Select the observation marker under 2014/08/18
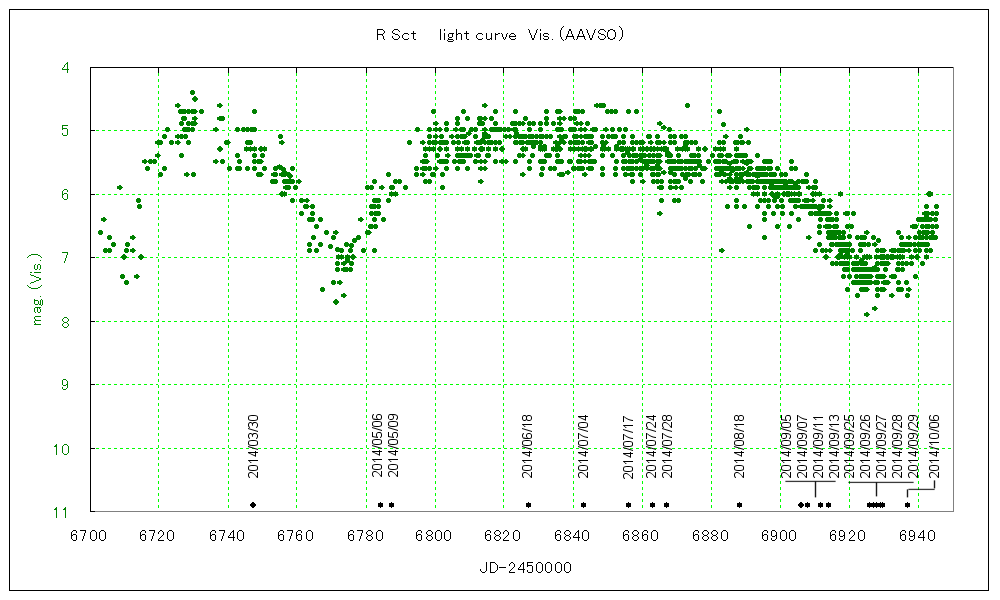The image size is (1000, 600). [x=739, y=505]
